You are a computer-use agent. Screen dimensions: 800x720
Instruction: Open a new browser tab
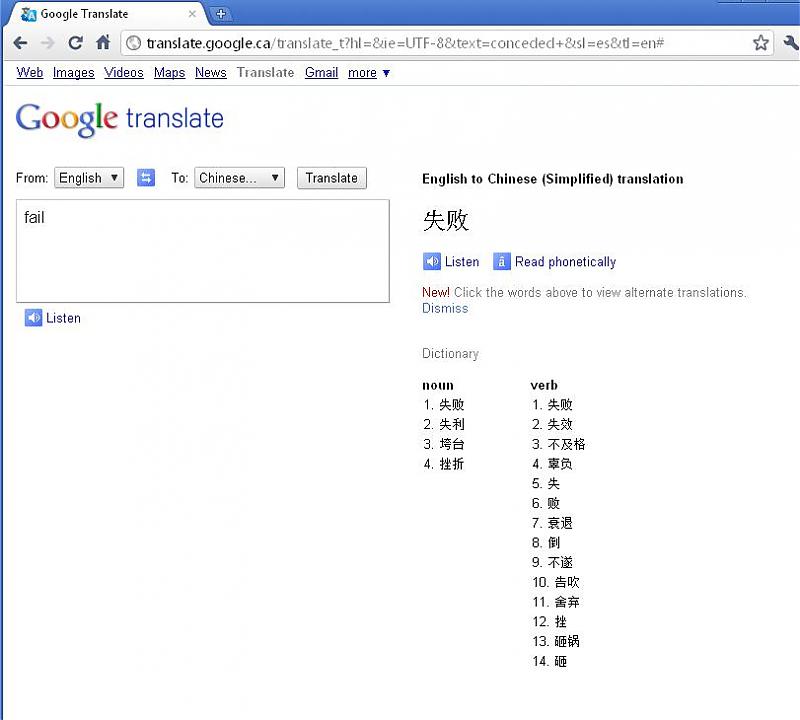(x=221, y=14)
